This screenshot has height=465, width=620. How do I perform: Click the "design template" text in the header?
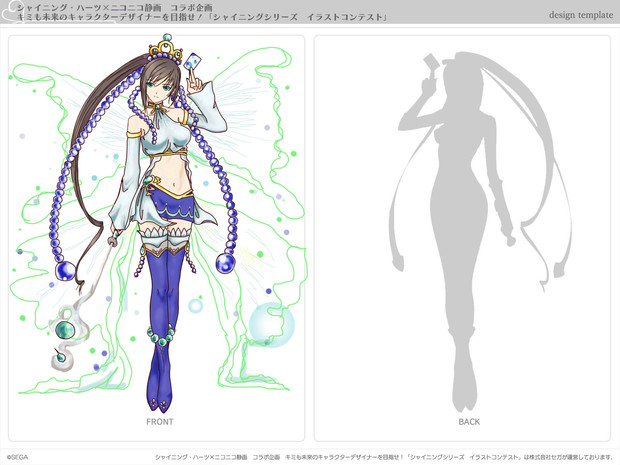581,15
